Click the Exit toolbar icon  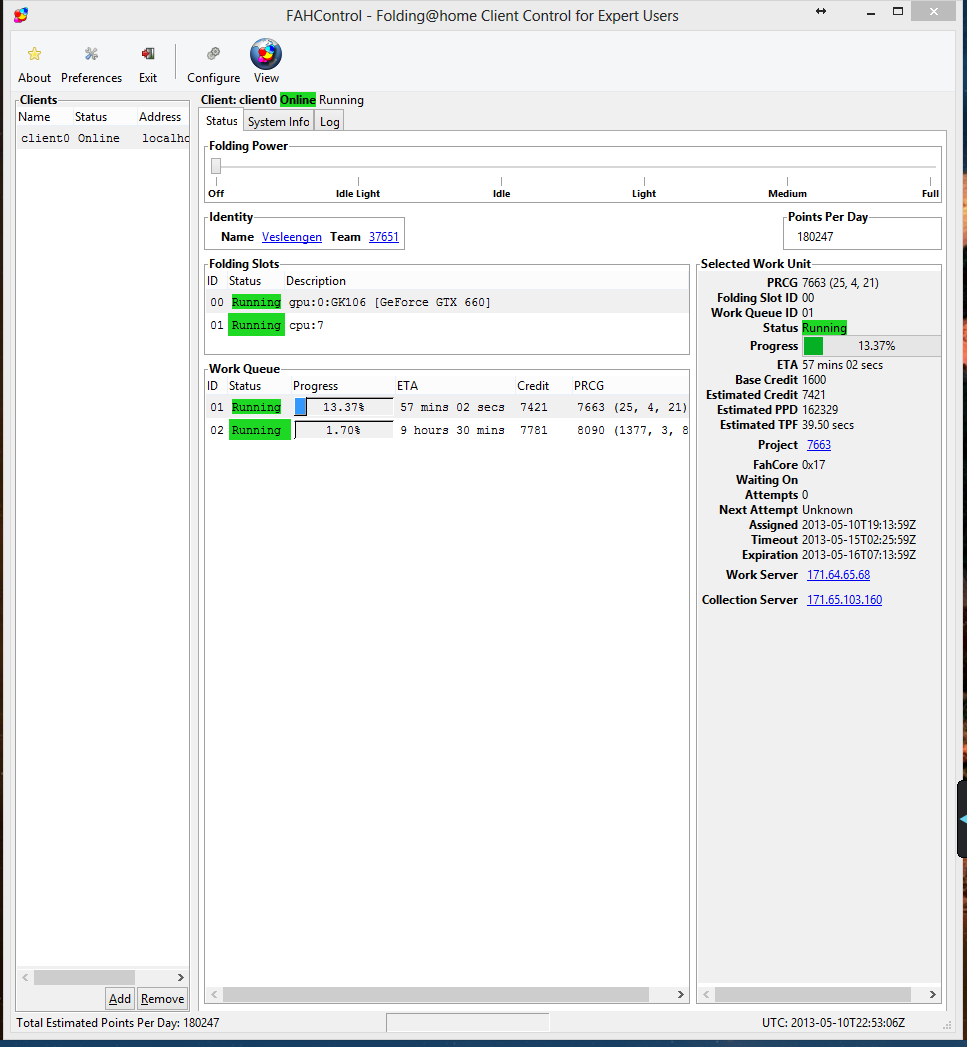(x=148, y=65)
